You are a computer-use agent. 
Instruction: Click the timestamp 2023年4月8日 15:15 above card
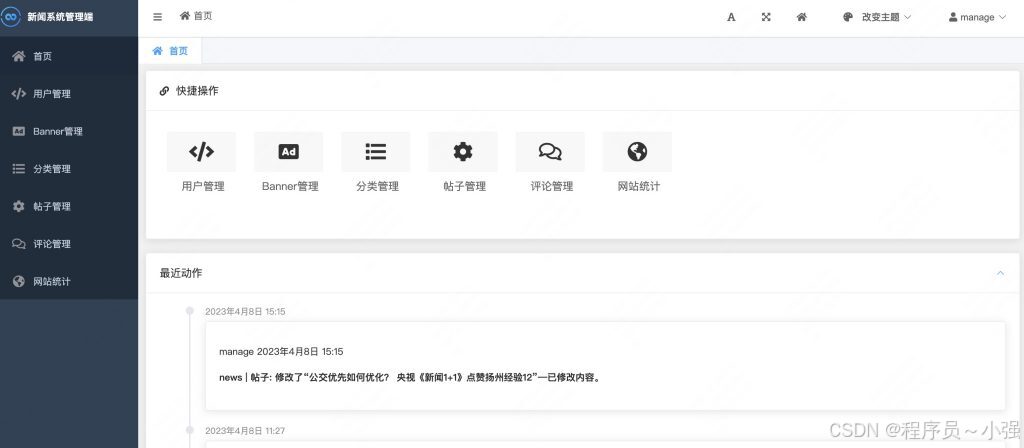click(245, 312)
